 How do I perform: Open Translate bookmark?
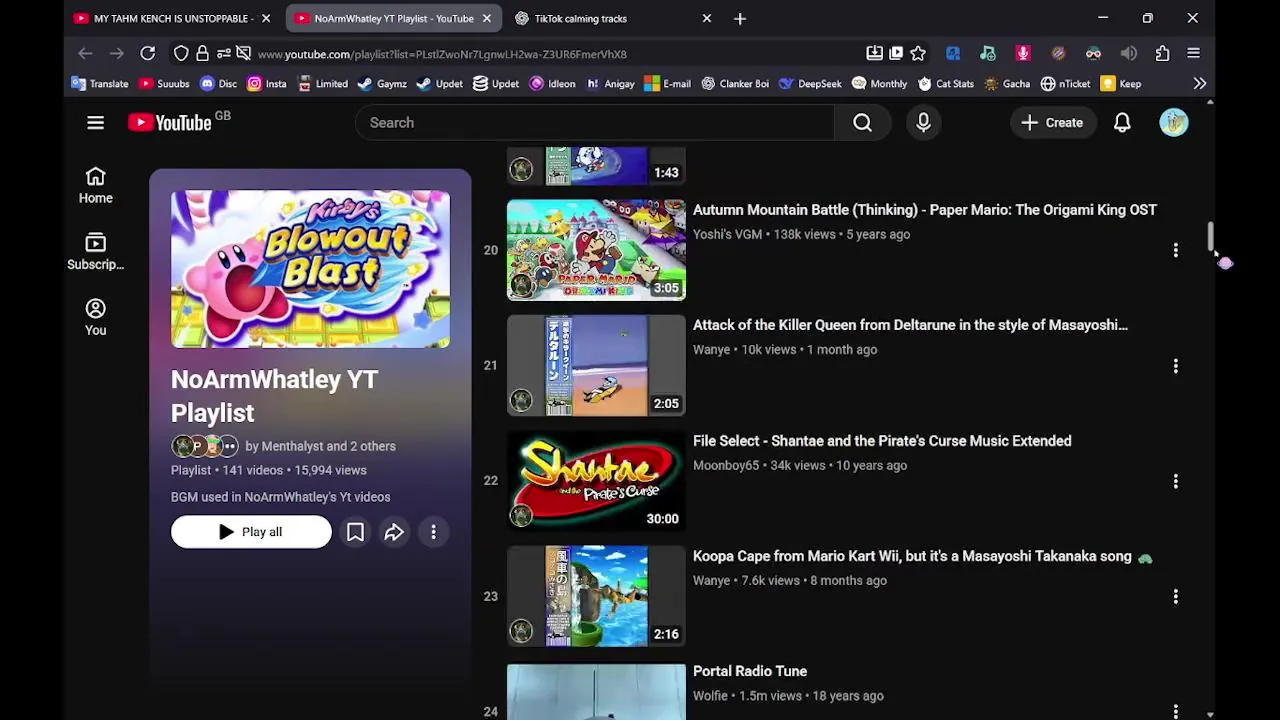[100, 84]
